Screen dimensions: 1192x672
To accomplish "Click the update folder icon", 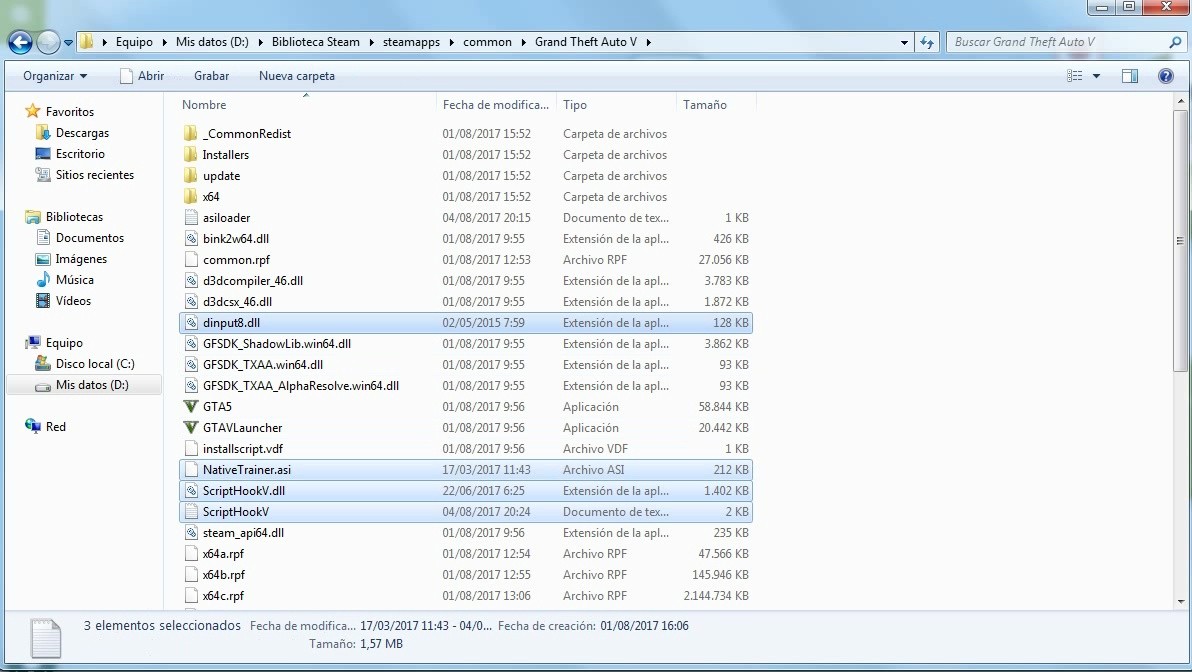I will [x=191, y=176].
